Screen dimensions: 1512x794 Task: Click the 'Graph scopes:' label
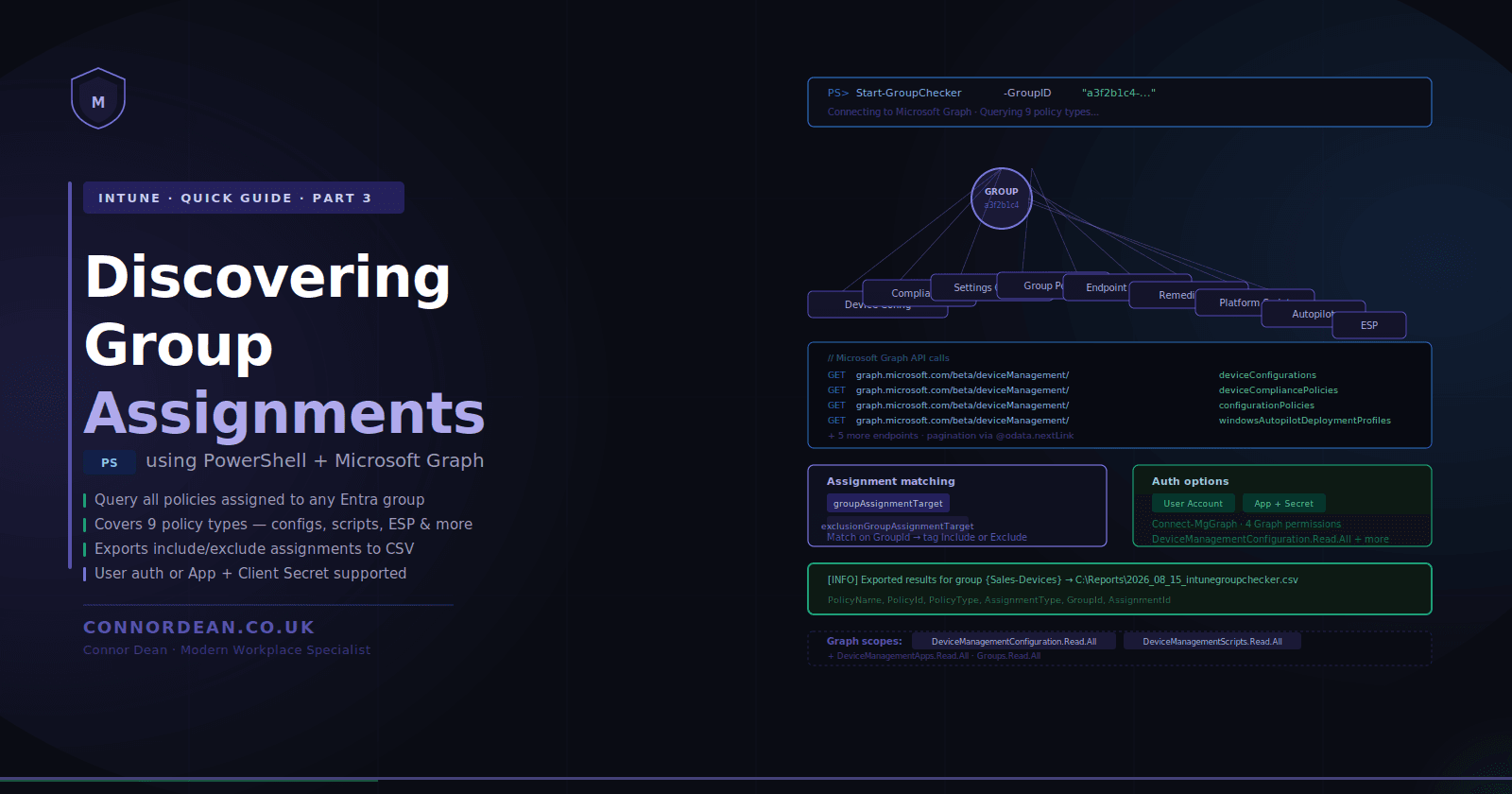tap(865, 642)
